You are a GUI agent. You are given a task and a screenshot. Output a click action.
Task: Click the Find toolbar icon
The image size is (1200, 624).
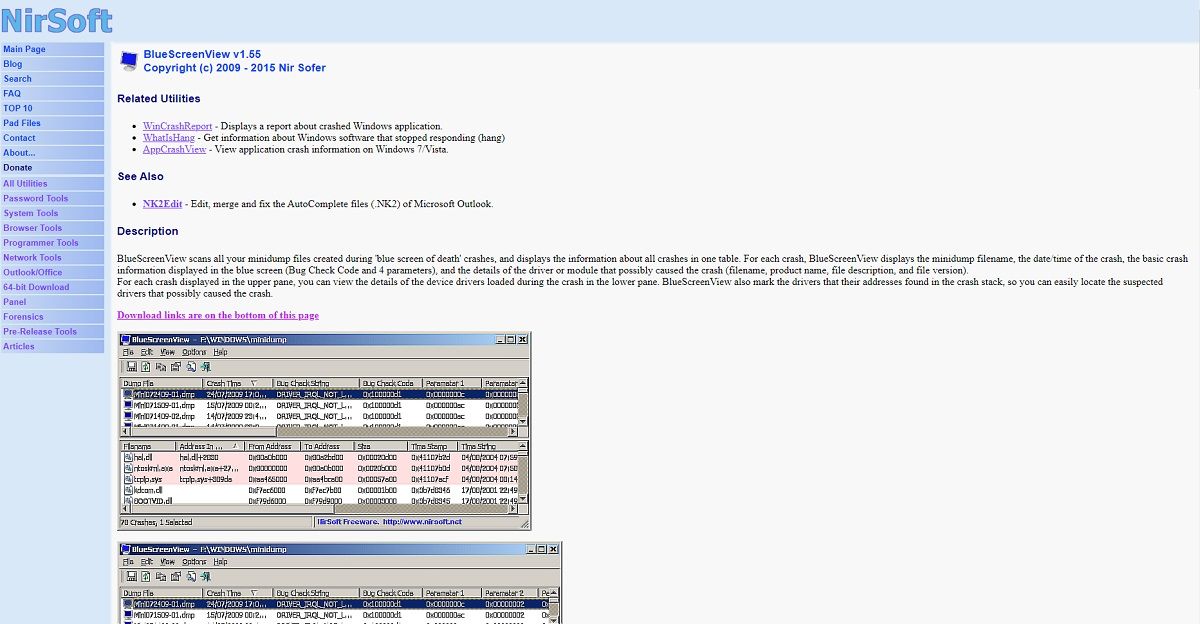pyautogui.click(x=190, y=366)
